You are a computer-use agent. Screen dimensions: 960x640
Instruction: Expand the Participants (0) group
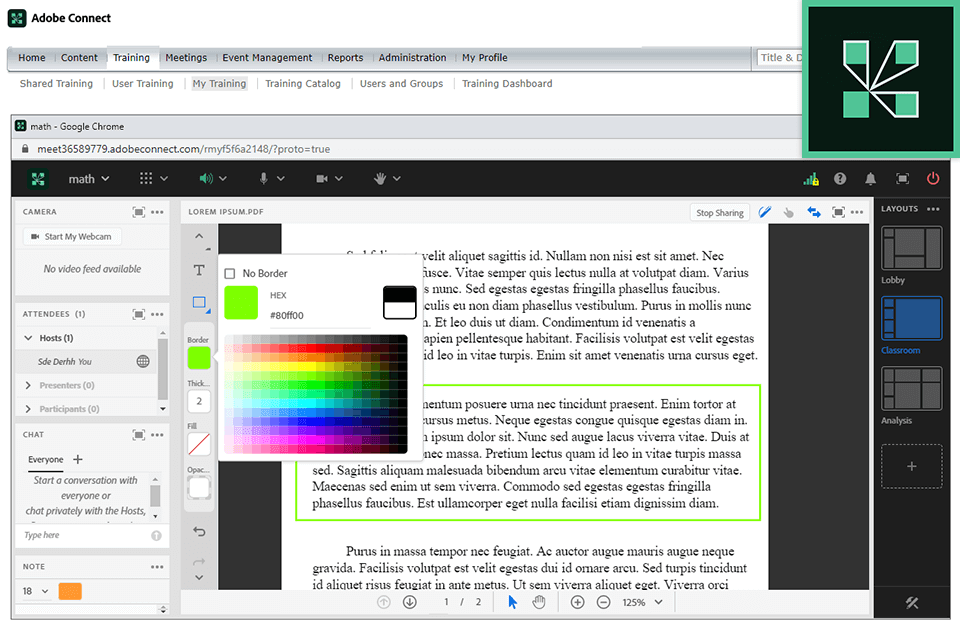click(28, 408)
